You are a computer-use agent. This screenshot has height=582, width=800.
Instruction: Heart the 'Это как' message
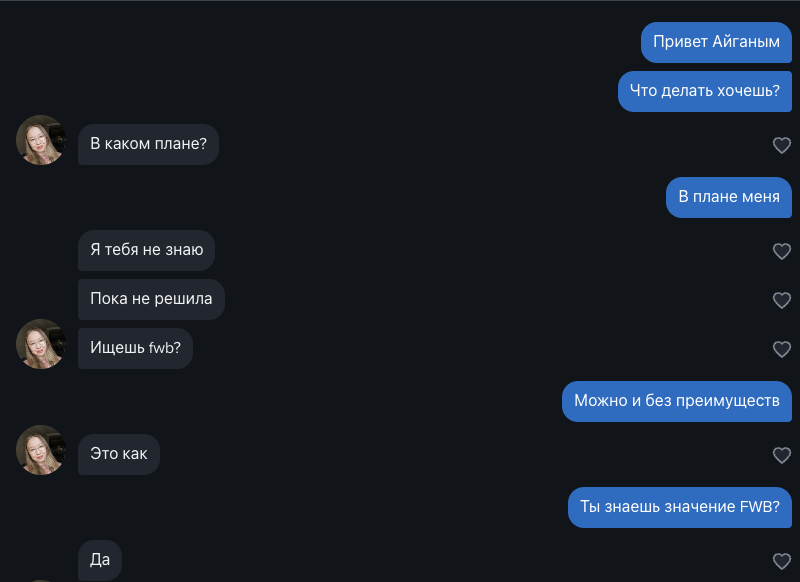coord(782,455)
